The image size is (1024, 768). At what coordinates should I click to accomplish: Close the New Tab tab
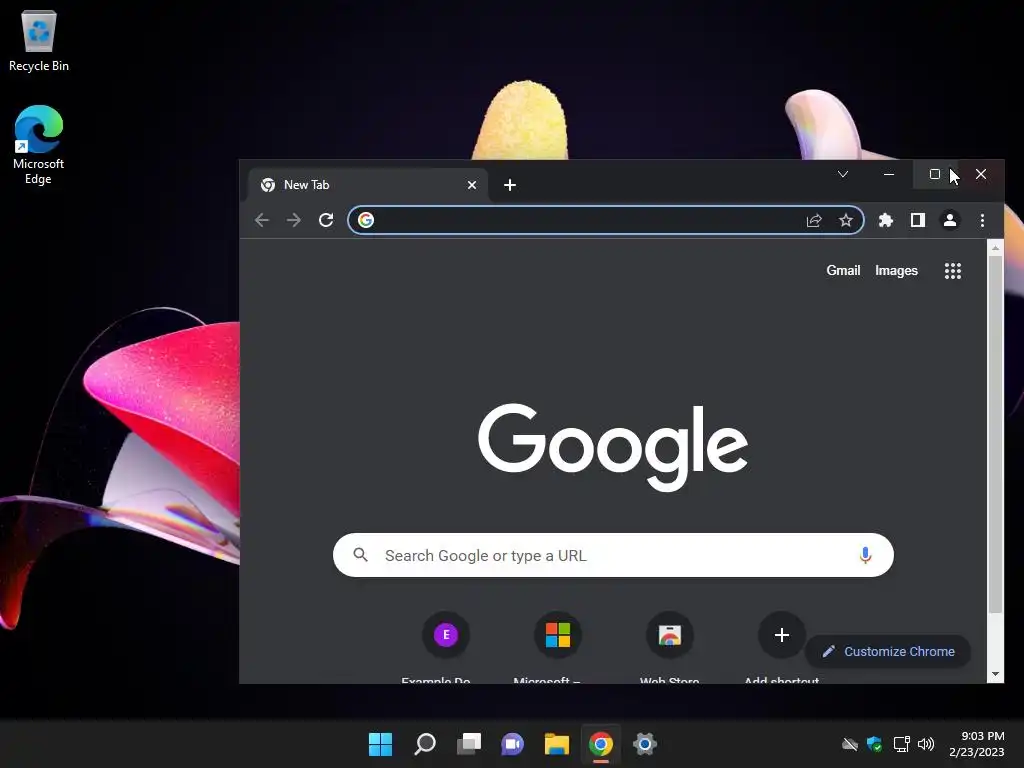(472, 185)
